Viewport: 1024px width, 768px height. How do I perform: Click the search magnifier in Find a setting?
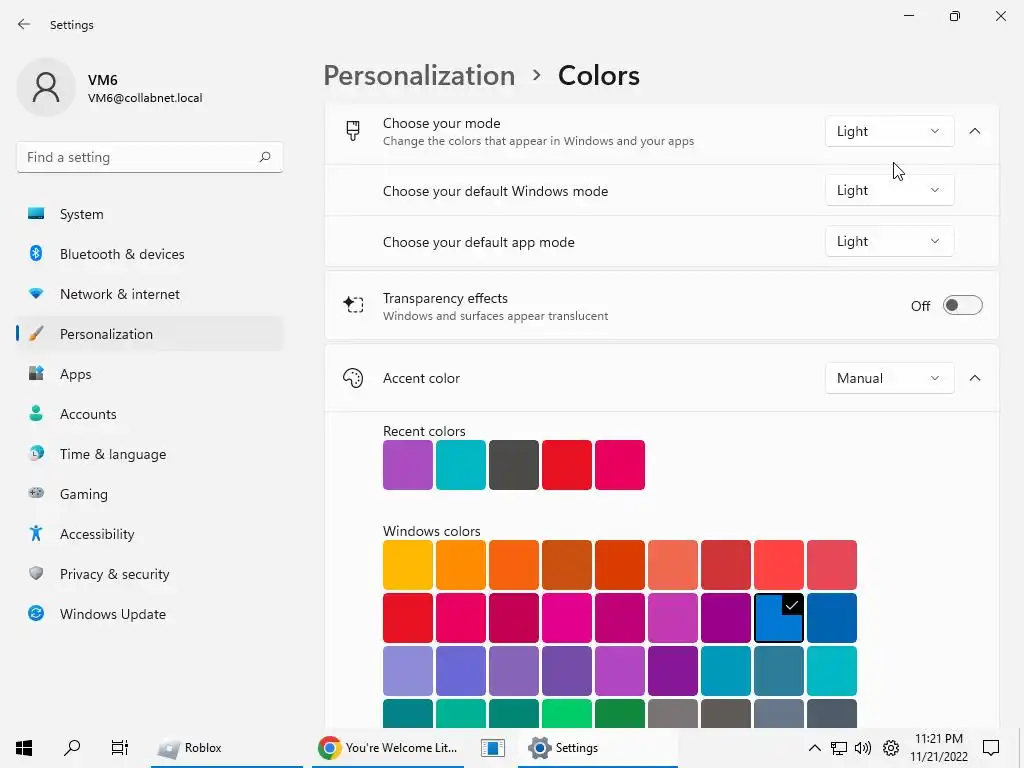pos(264,157)
